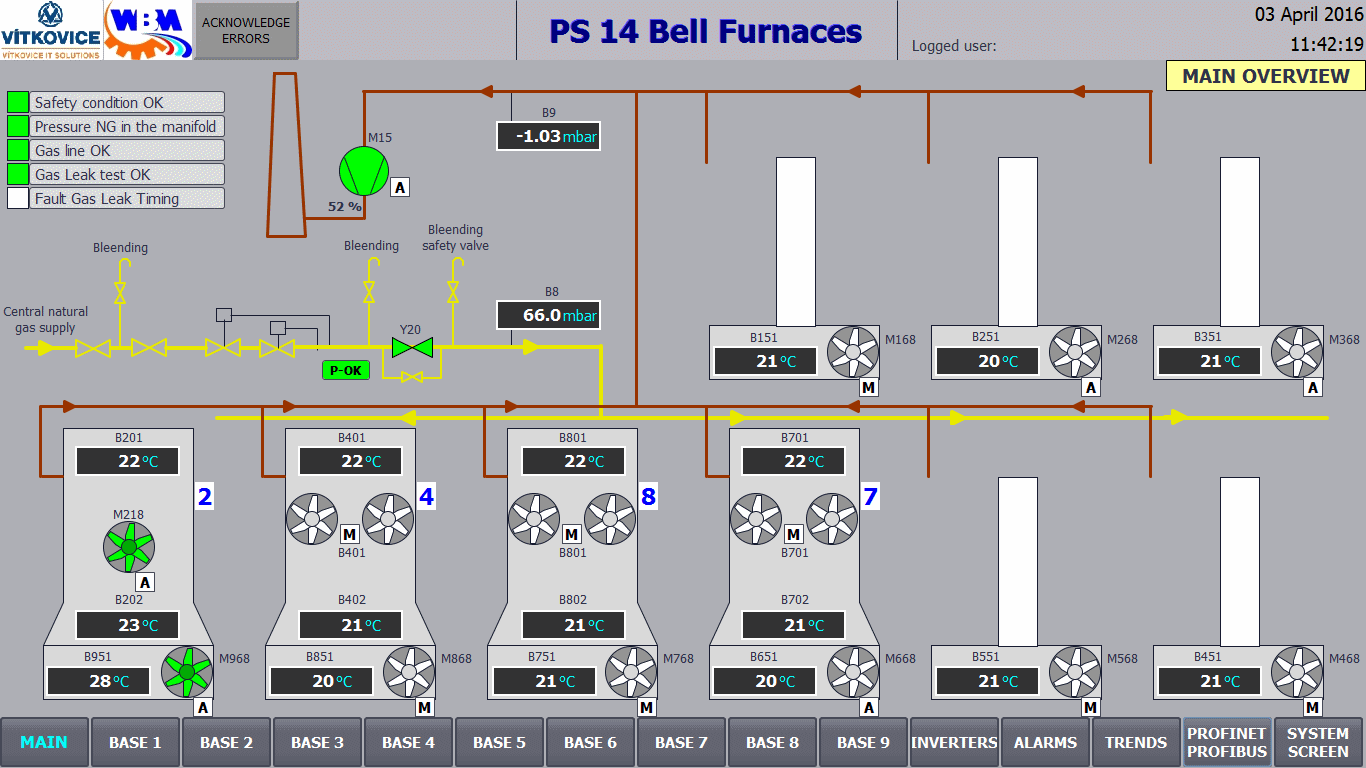This screenshot has width=1366, height=768.
Task: Click the Safety condition OK green indicator
Action: point(18,102)
